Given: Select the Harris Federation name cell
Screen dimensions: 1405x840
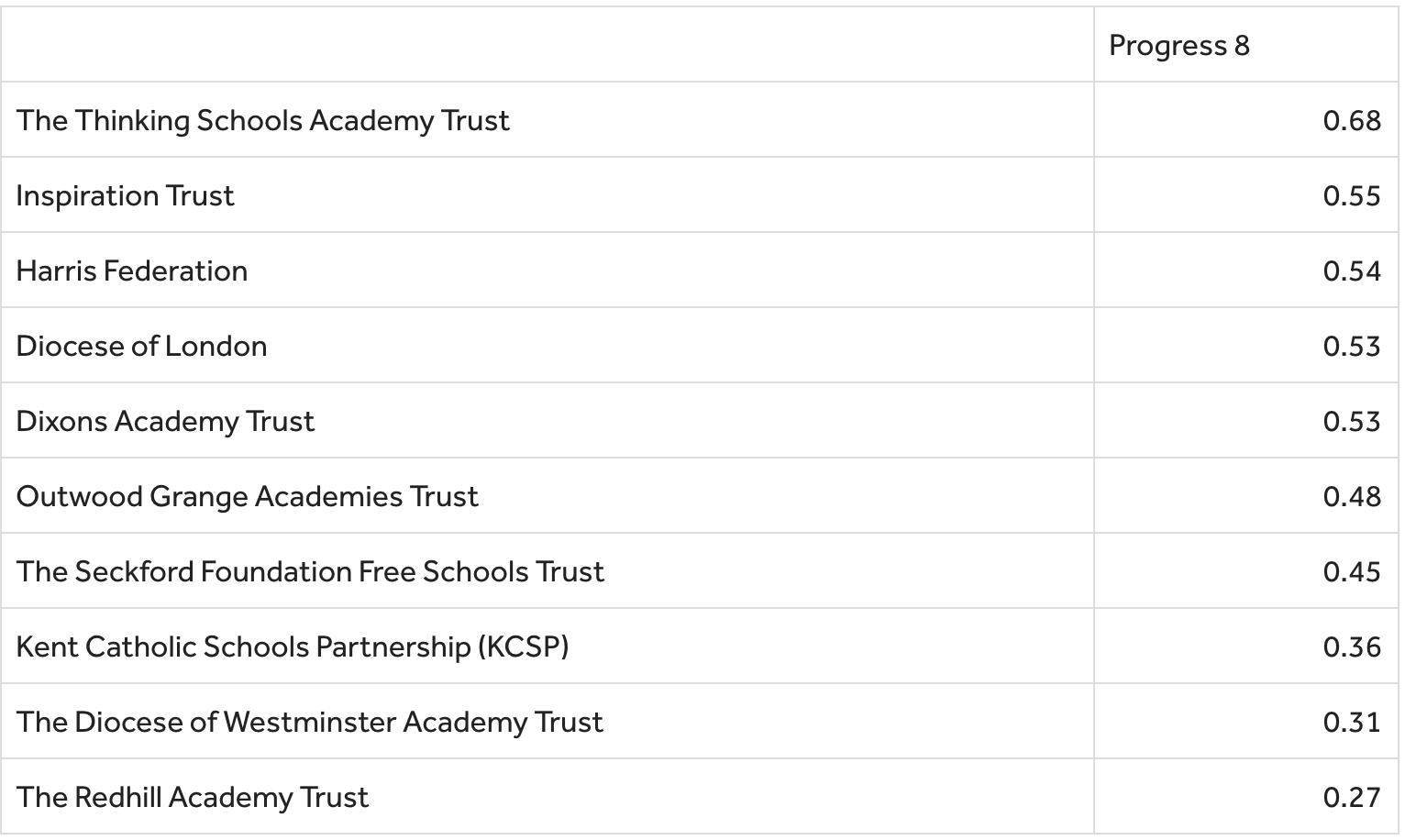Looking at the screenshot, I should click(132, 271).
